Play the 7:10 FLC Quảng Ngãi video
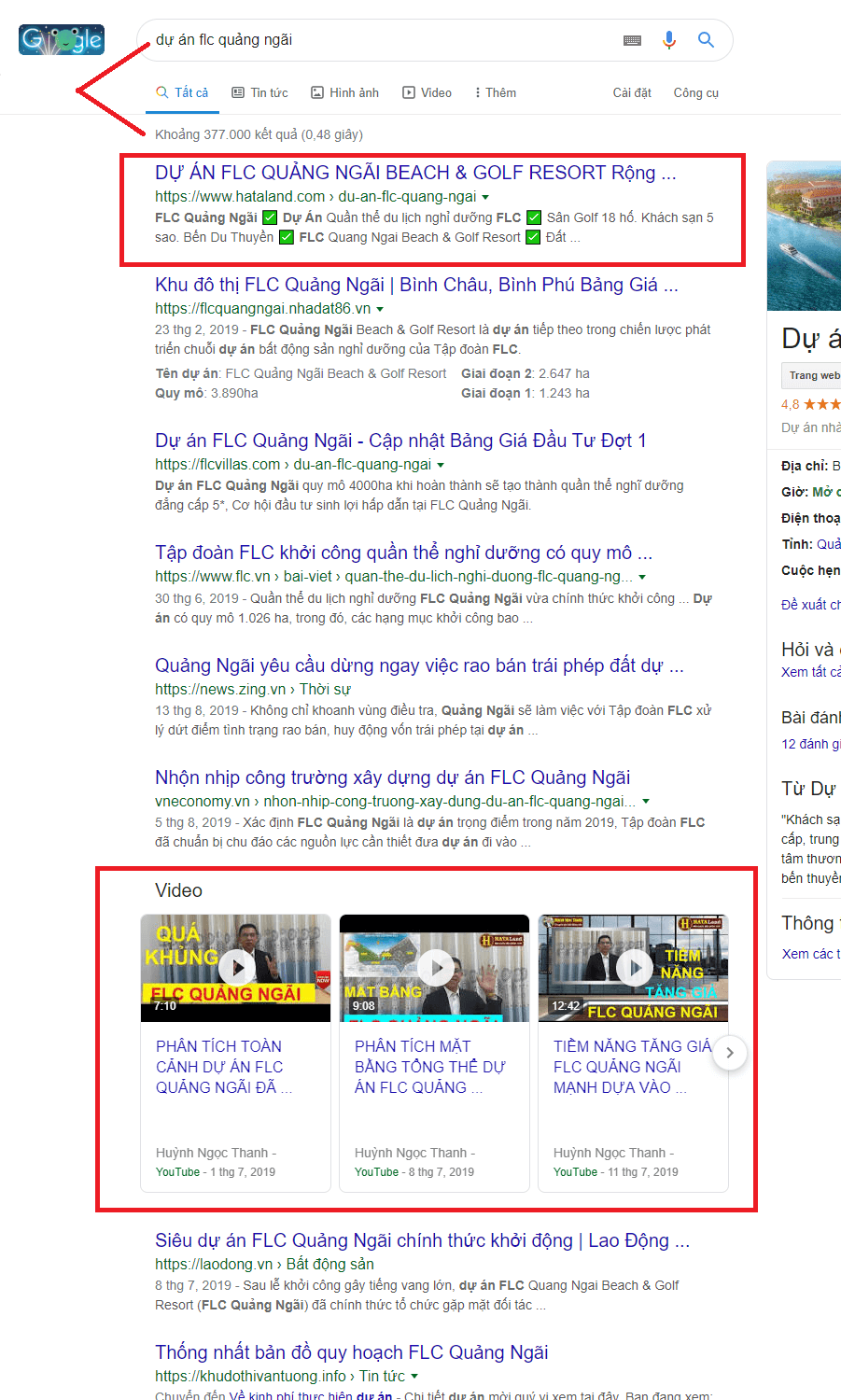The image size is (841, 1400). (236, 968)
